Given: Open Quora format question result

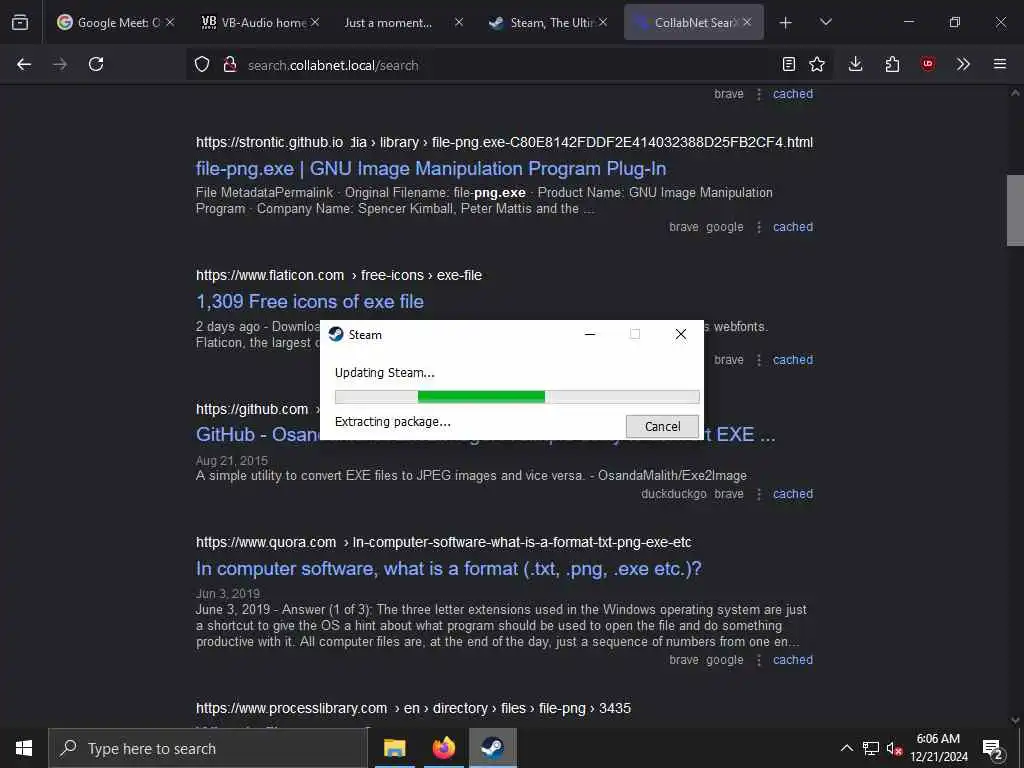Looking at the screenshot, I should point(449,568).
